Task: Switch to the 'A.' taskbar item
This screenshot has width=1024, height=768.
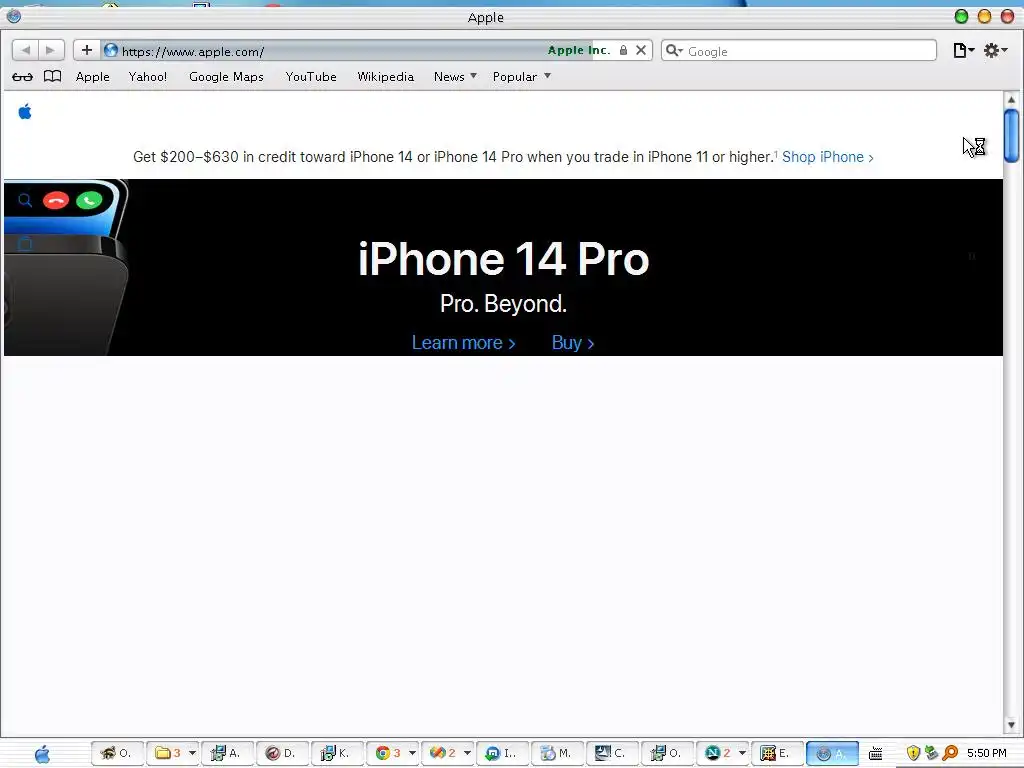Action: pos(227,754)
